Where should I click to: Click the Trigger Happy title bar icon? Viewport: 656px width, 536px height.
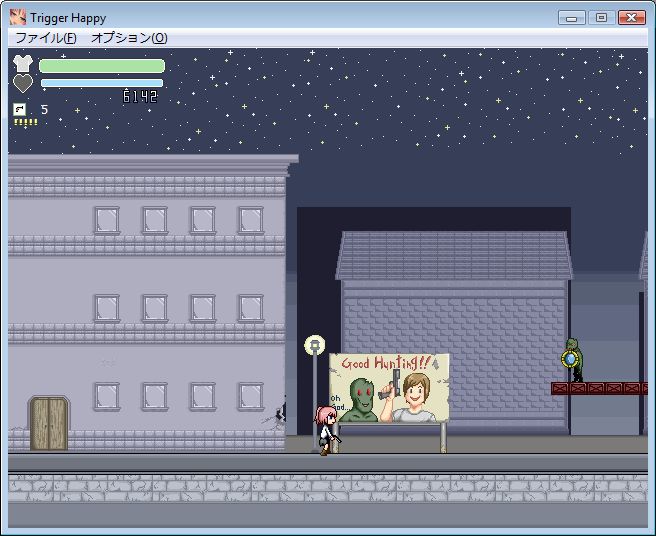[x=17, y=17]
